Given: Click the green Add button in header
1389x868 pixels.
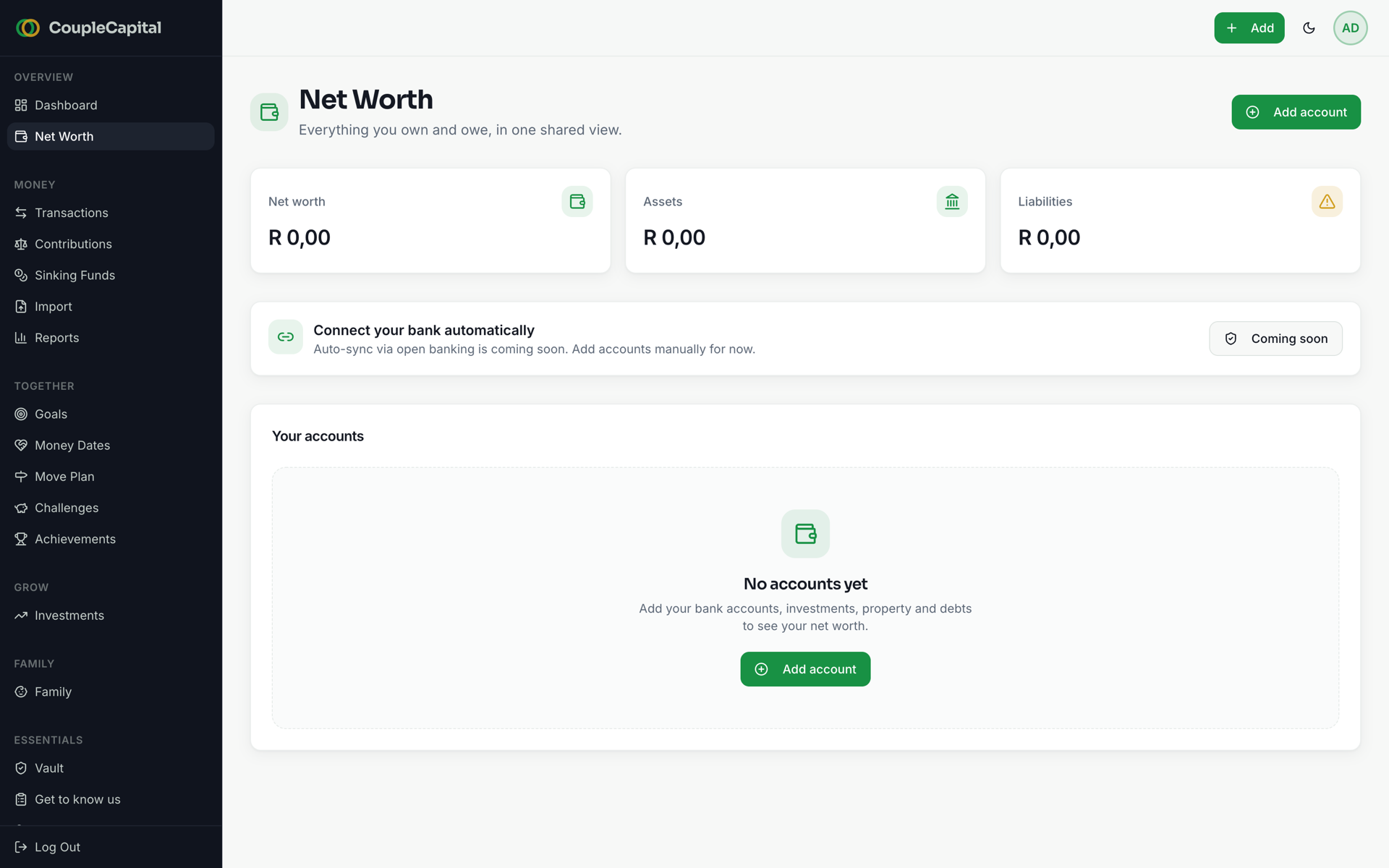Looking at the screenshot, I should click(1249, 28).
